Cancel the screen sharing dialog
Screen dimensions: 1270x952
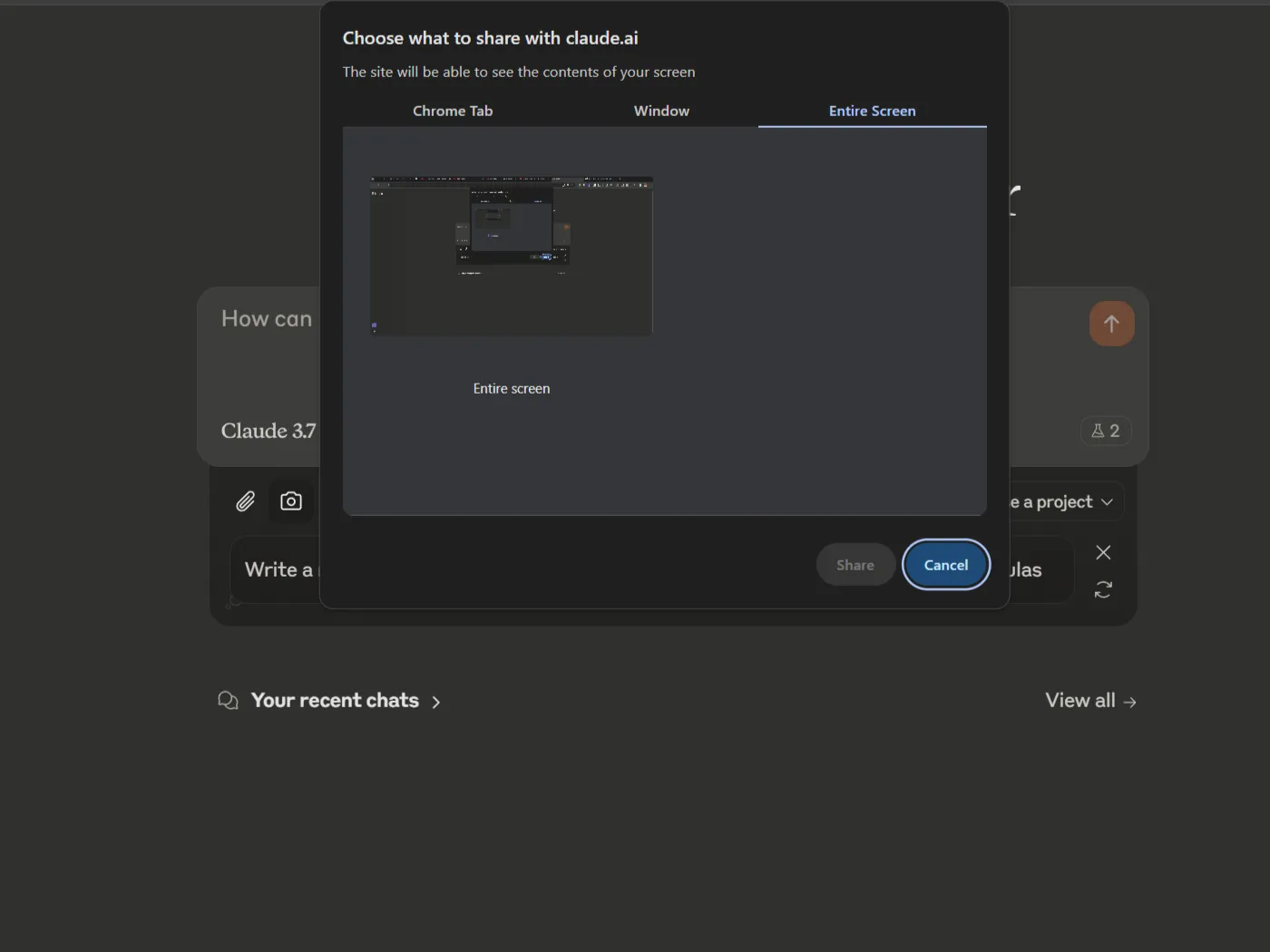(x=945, y=564)
